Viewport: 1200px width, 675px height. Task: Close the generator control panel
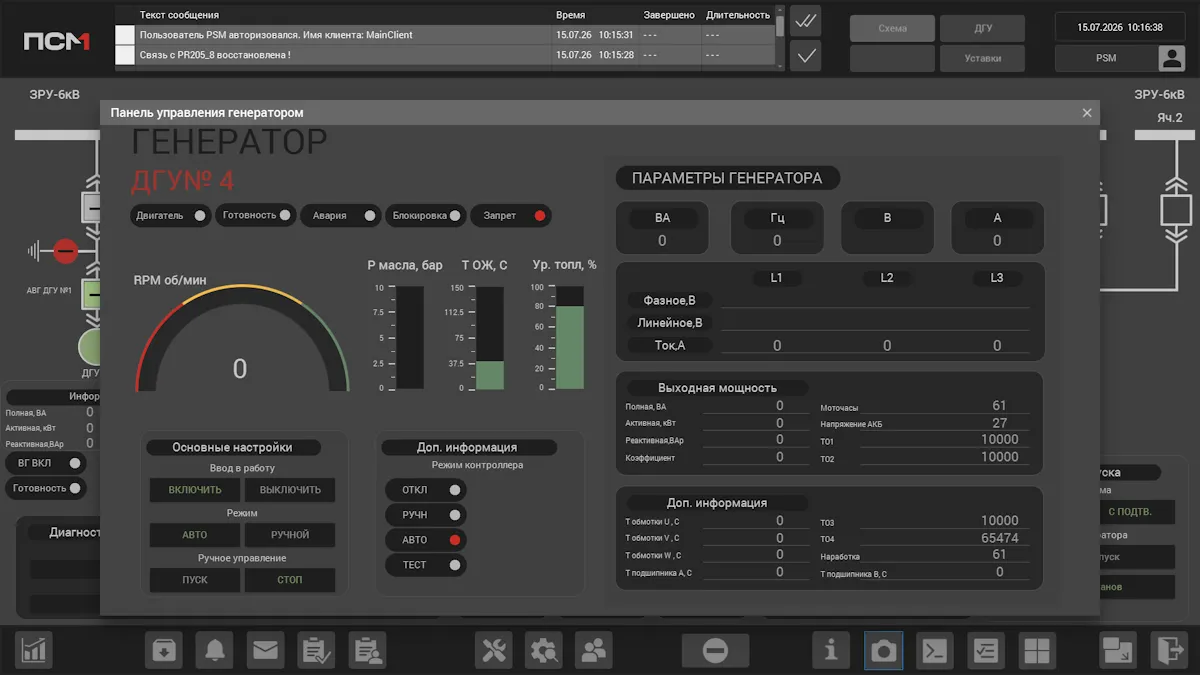[x=1087, y=113]
